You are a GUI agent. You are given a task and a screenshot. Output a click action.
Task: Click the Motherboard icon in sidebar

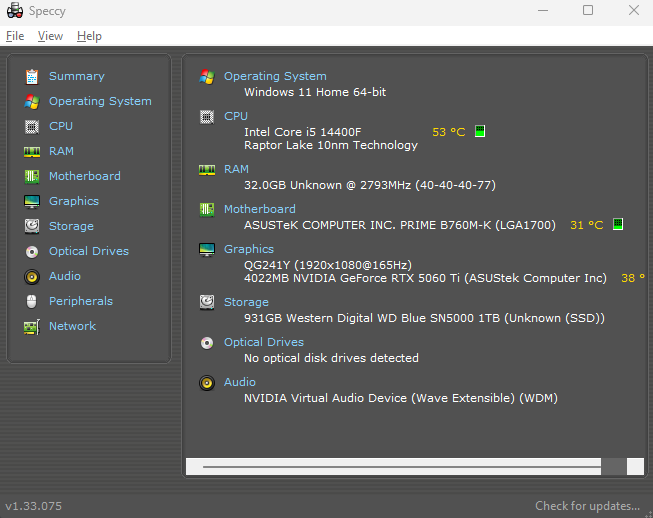(x=32, y=177)
